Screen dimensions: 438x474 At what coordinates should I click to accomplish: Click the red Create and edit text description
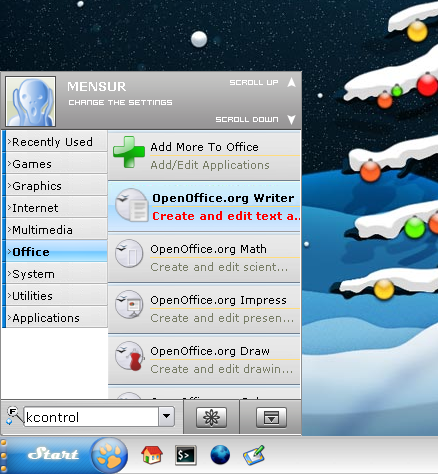(x=226, y=216)
